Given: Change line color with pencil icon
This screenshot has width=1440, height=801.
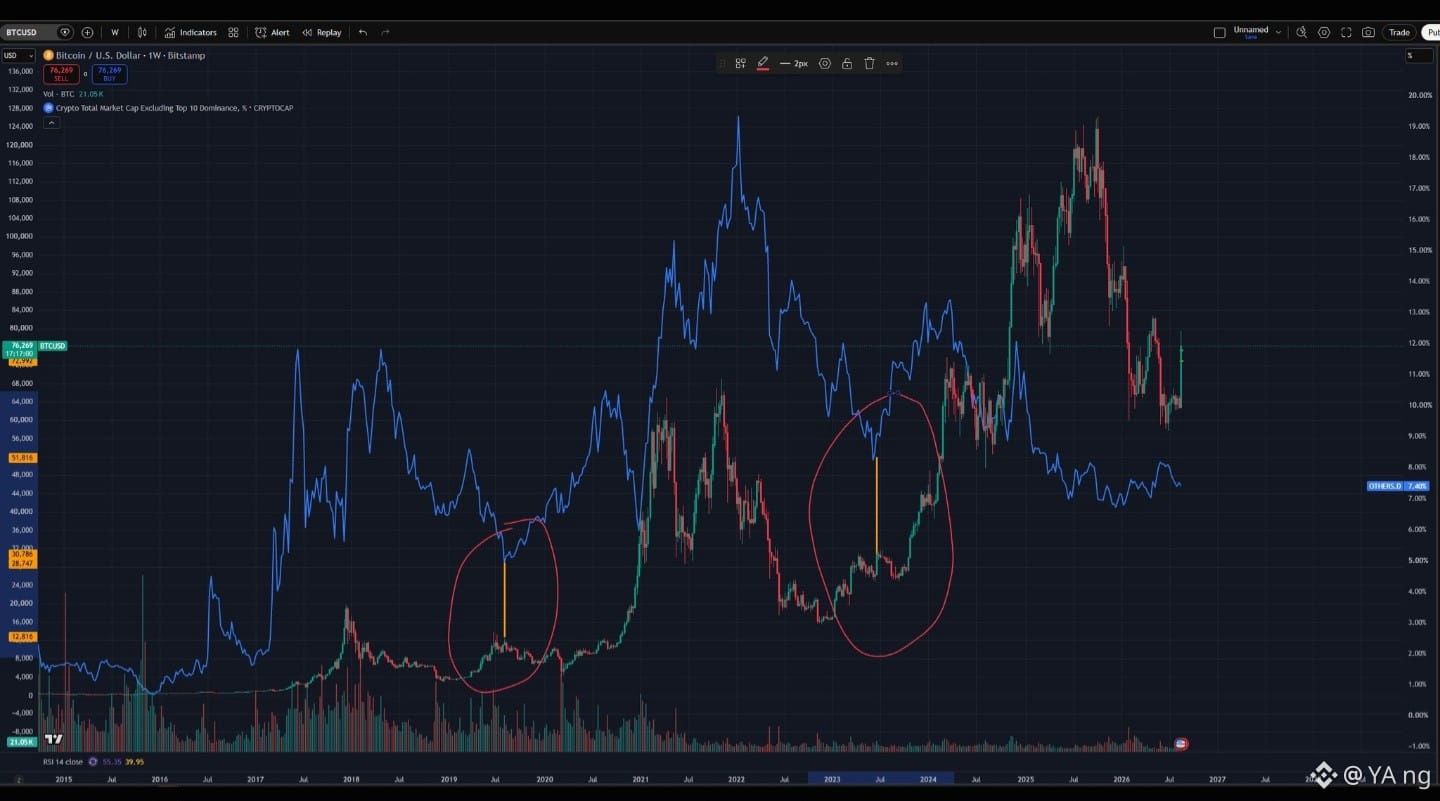Looking at the screenshot, I should tap(763, 63).
